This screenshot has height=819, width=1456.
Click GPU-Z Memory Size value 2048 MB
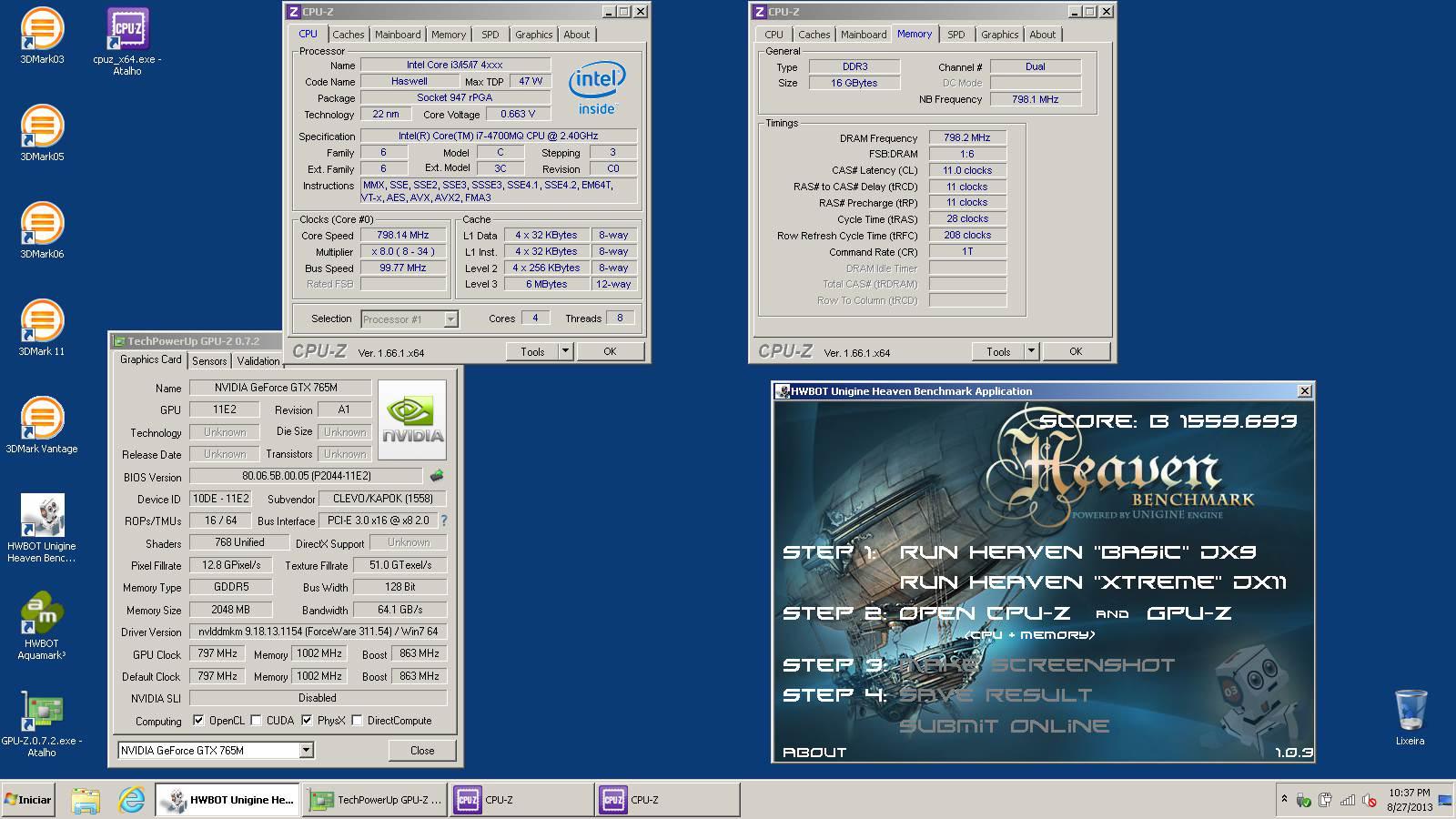point(230,610)
